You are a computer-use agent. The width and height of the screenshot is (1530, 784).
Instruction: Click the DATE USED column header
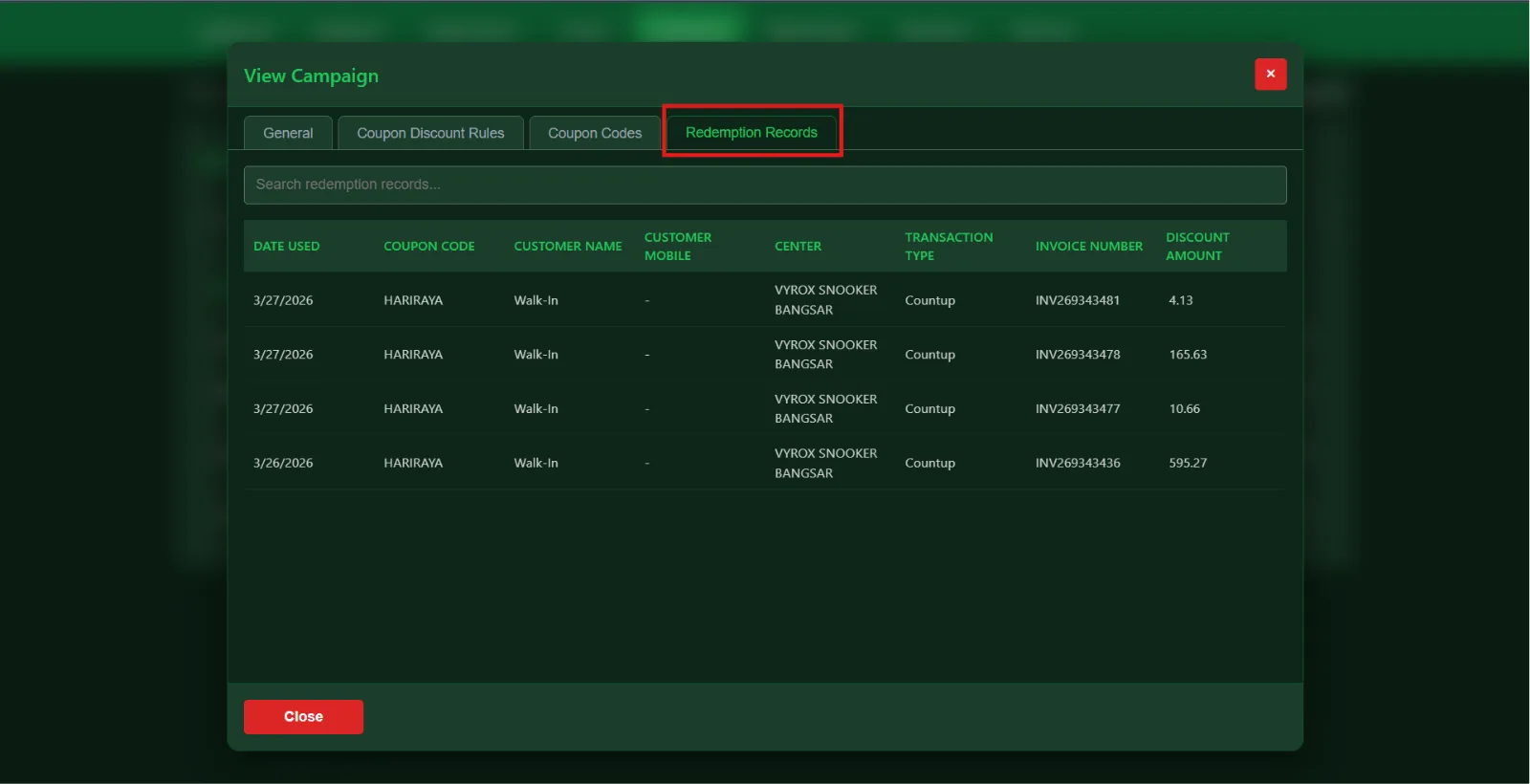287,246
